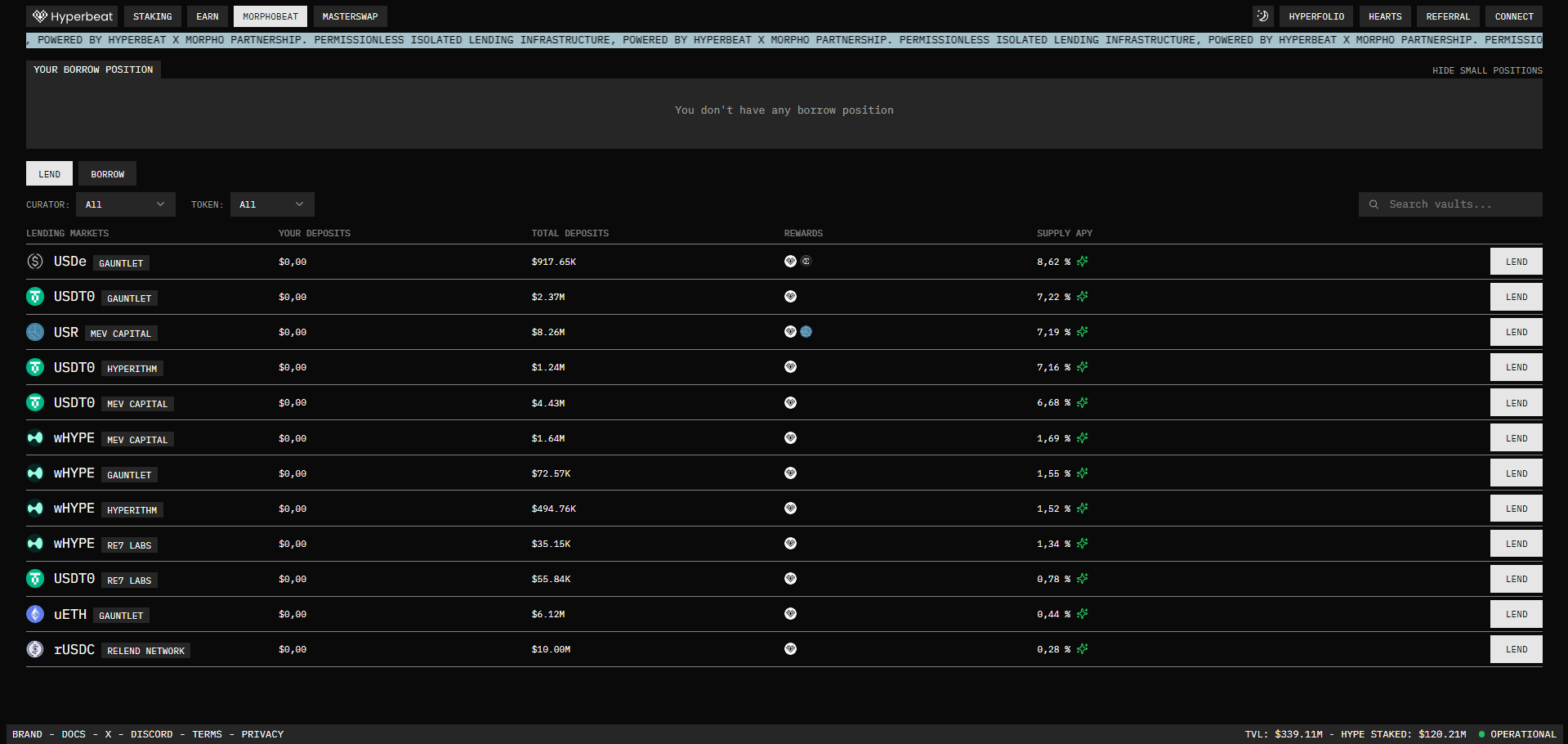Image resolution: width=1568 pixels, height=744 pixels.
Task: Toggle dark mode with the moon icon
Action: pos(1262,16)
